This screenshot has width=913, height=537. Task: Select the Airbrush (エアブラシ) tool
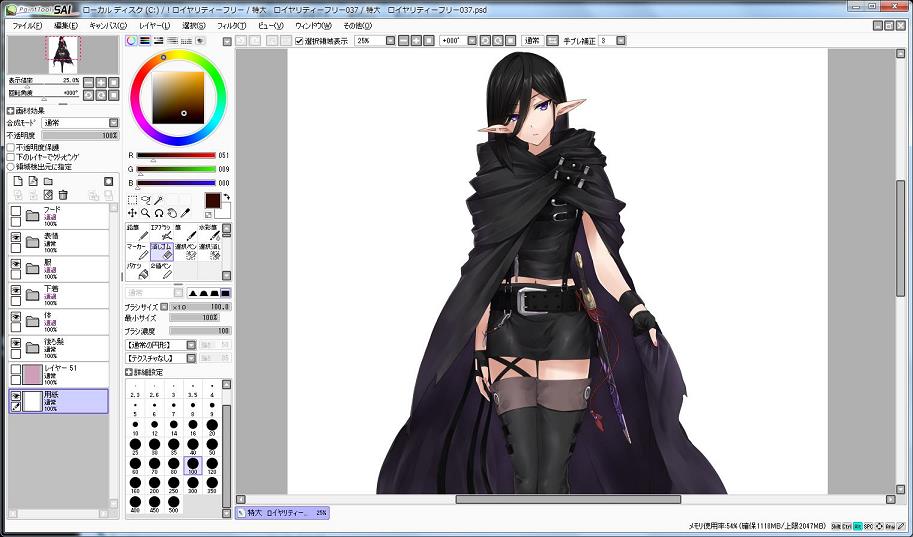[160, 231]
